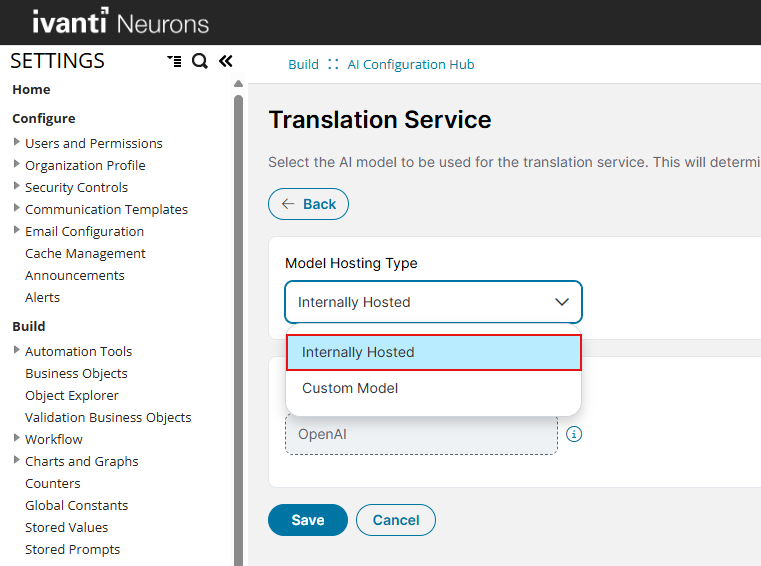Image resolution: width=761 pixels, height=566 pixels.
Task: Collapse the settings sidebar with double chevron
Action: pyautogui.click(x=225, y=61)
